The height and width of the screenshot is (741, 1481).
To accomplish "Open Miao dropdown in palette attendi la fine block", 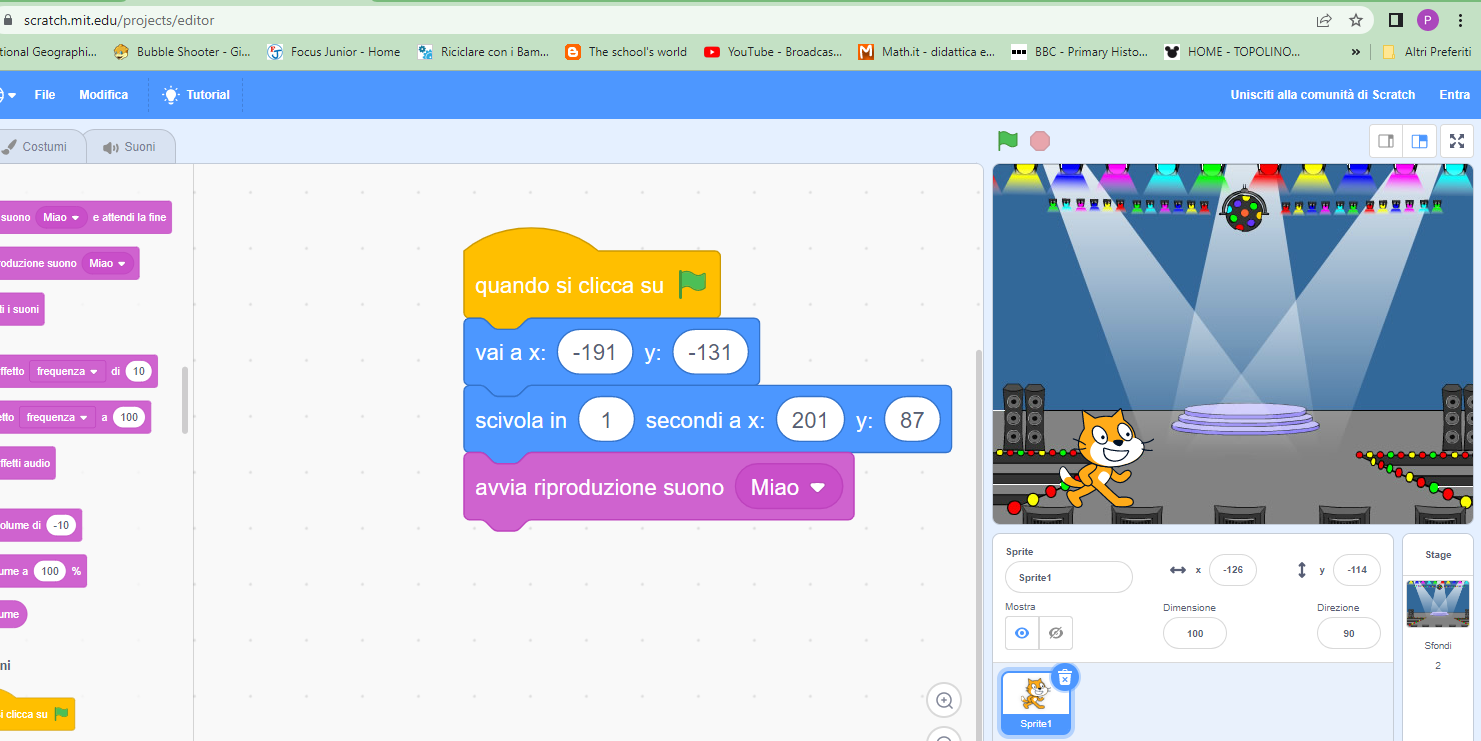I will pos(61,217).
